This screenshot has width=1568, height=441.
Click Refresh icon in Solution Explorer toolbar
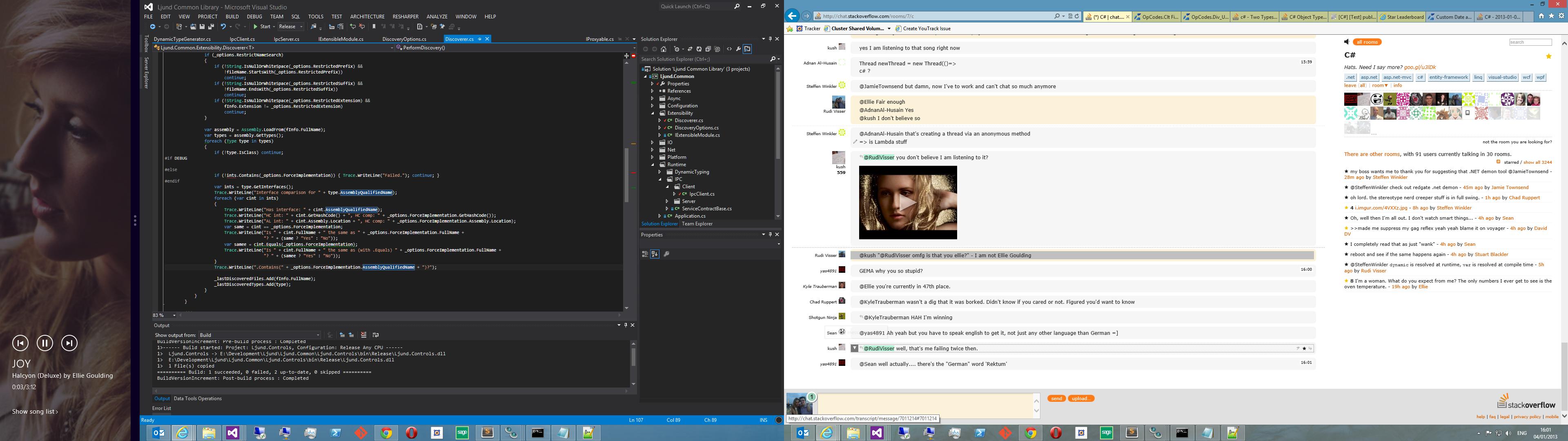click(699, 49)
